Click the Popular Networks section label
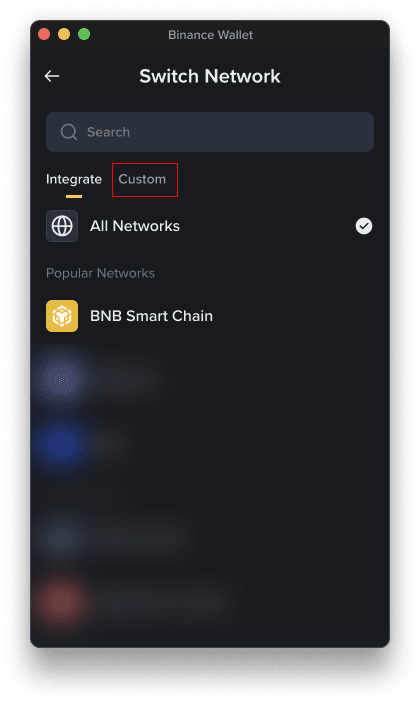The width and height of the screenshot is (420, 703). click(100, 273)
